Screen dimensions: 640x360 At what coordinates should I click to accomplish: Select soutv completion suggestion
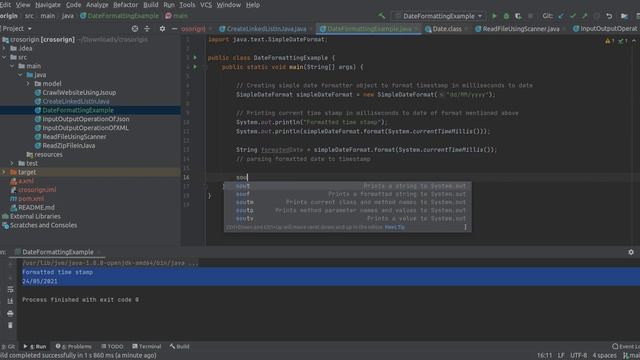pyautogui.click(x=348, y=219)
